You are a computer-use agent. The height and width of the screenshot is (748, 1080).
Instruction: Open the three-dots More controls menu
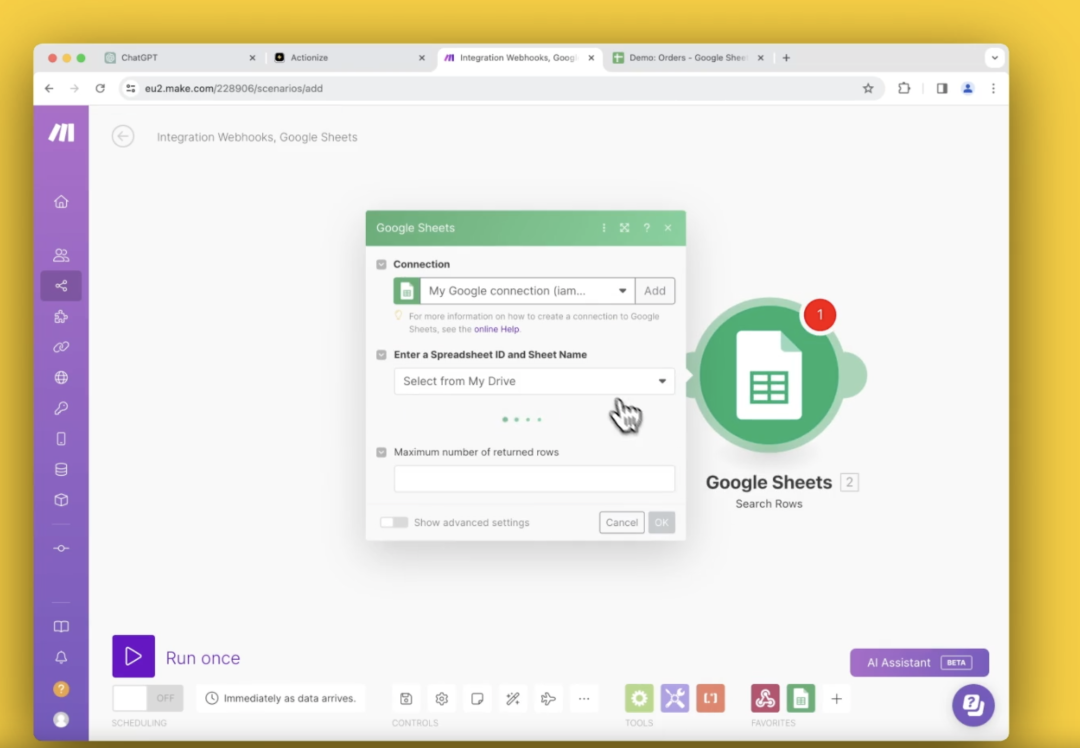(x=584, y=698)
